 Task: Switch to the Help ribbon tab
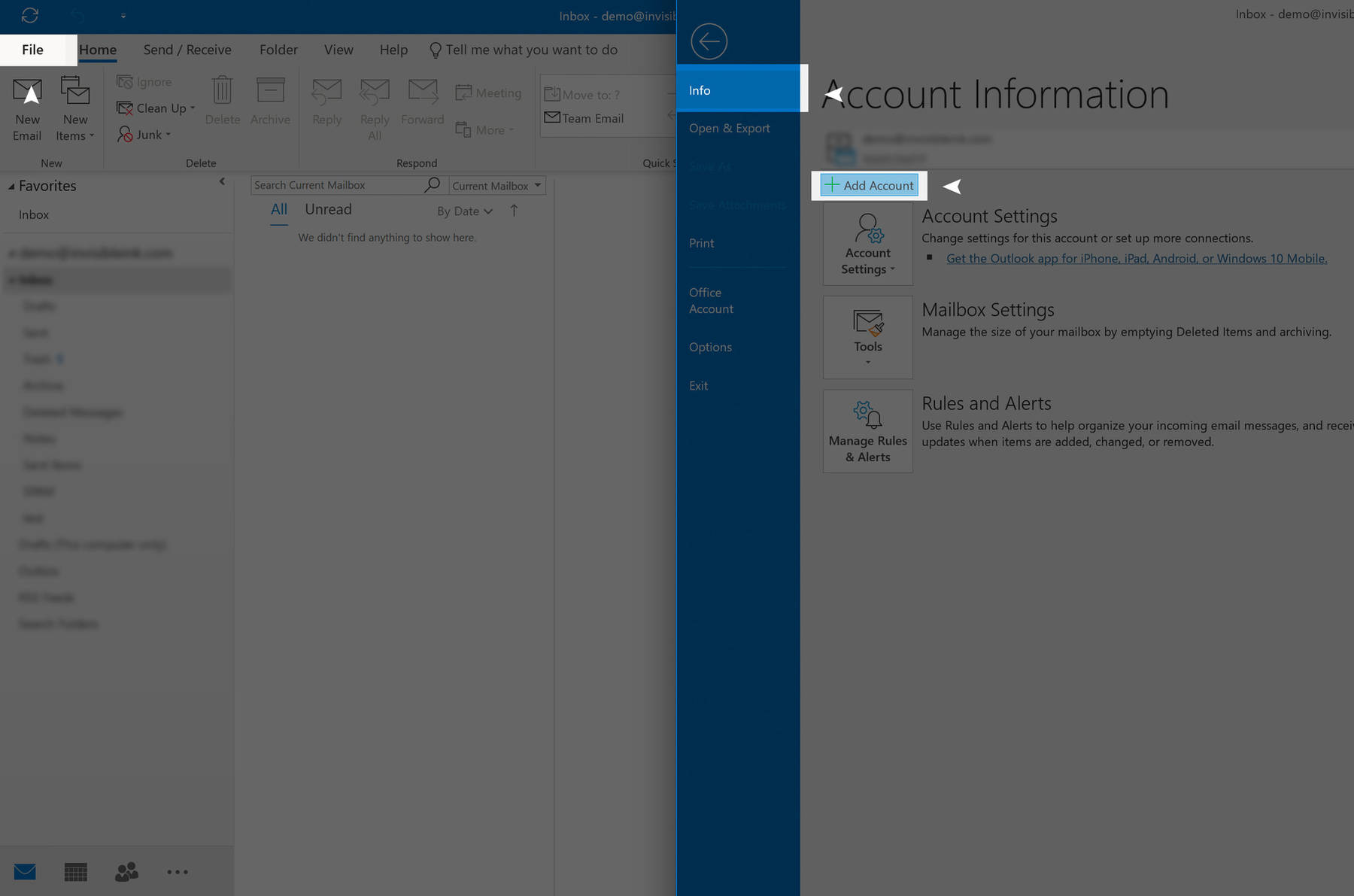[x=393, y=50]
